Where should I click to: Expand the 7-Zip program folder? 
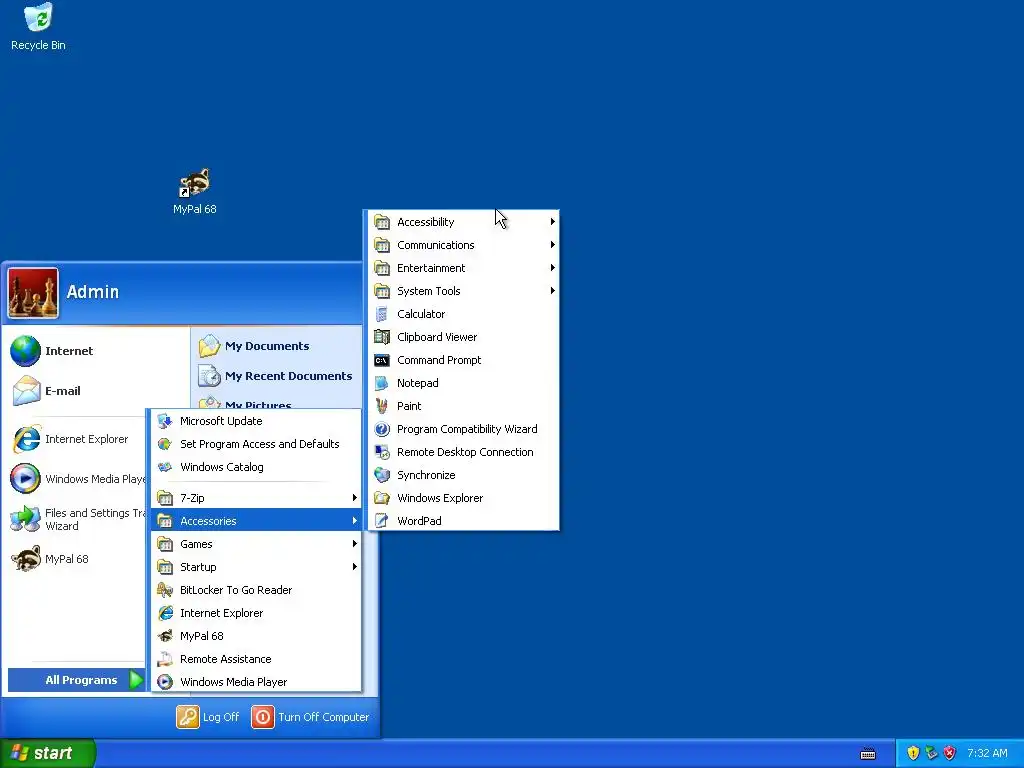256,498
